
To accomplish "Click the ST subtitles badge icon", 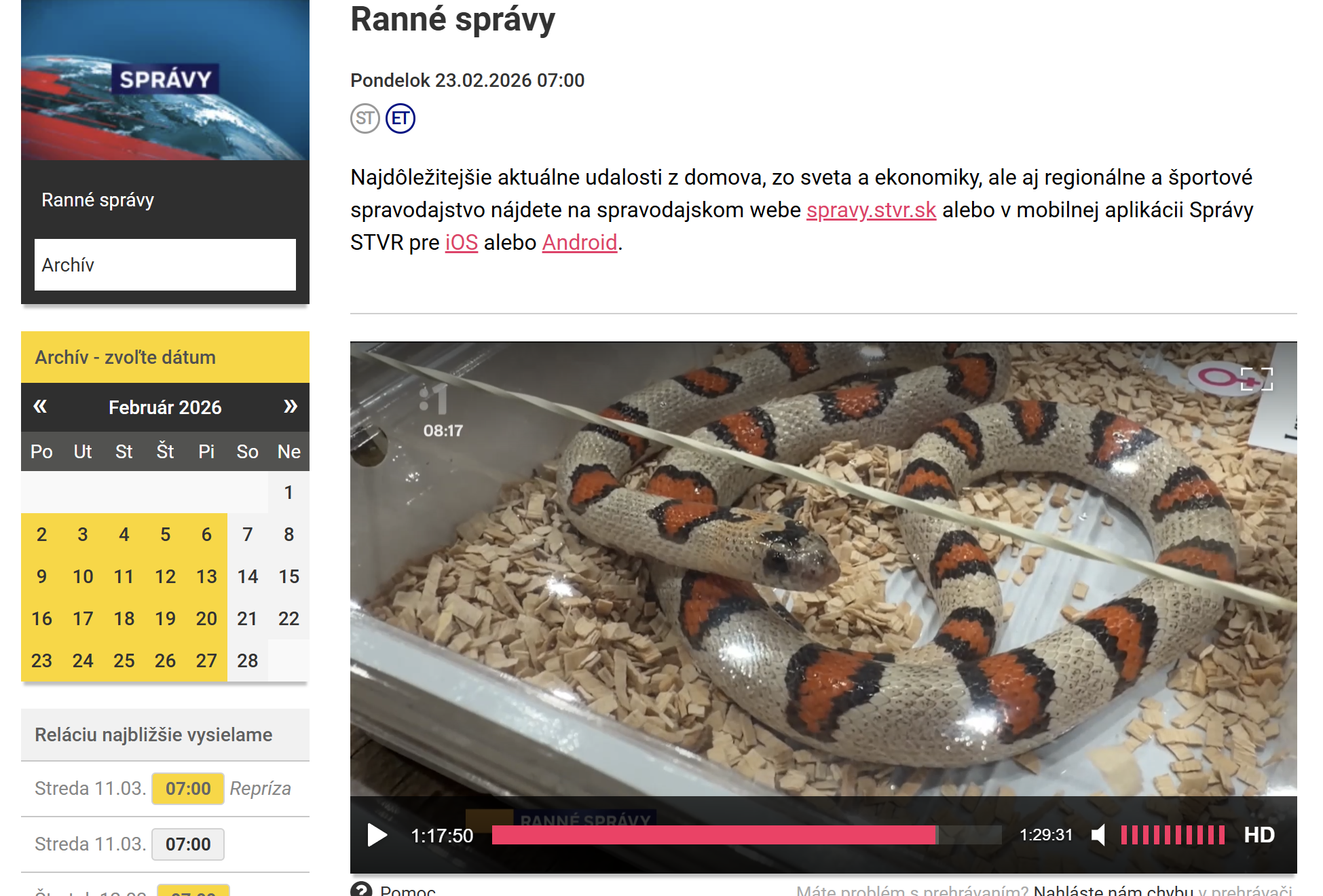I will tap(365, 119).
